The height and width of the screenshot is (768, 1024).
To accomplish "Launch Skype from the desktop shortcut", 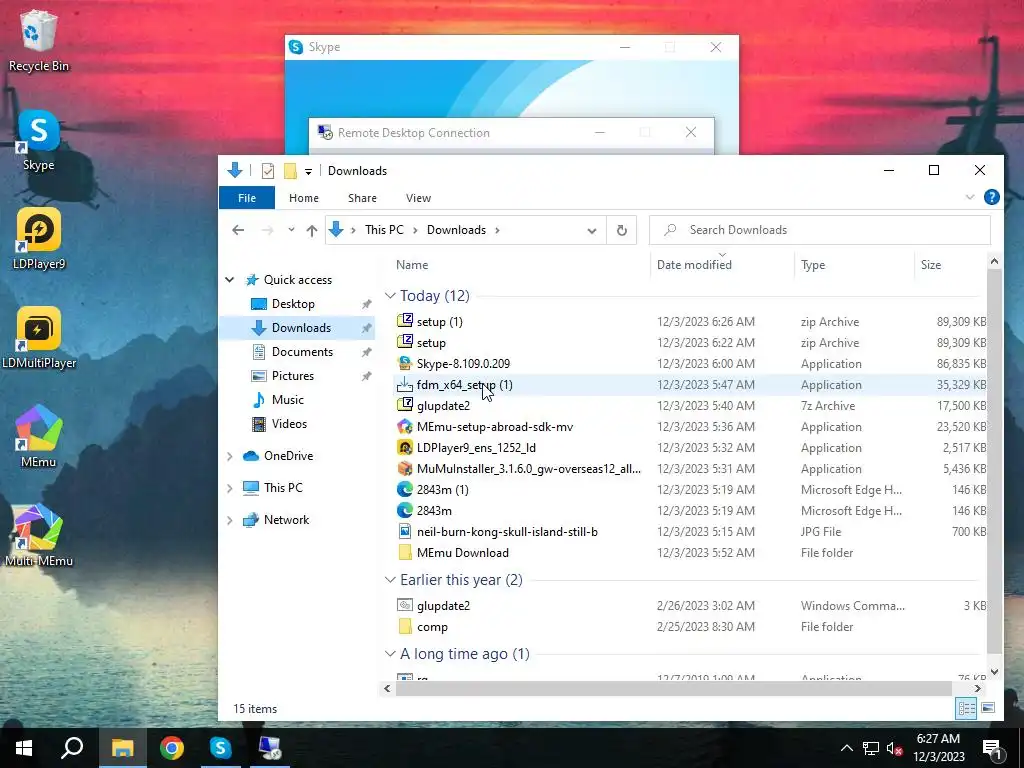I will click(39, 140).
